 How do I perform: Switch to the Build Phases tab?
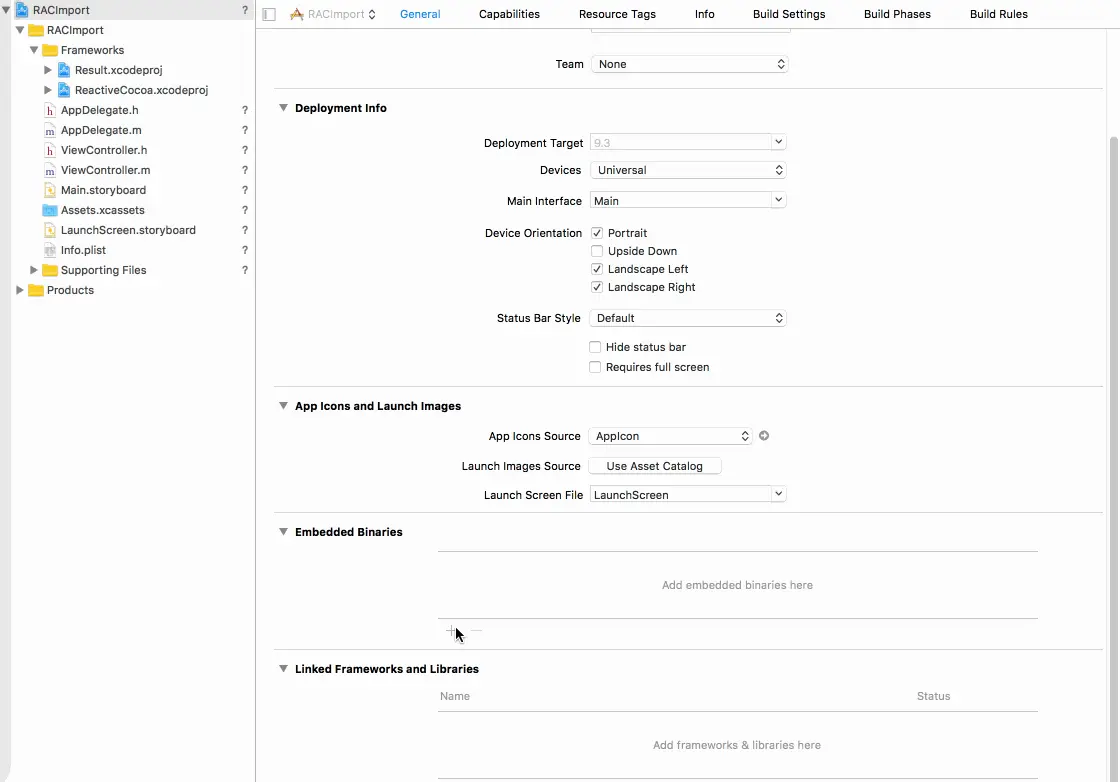pyautogui.click(x=897, y=14)
